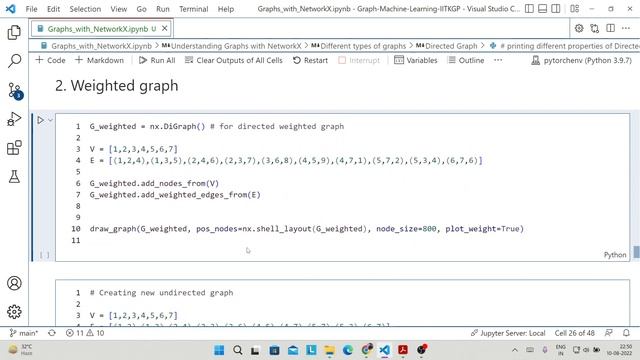Screen dimensions: 640x360
Task: Open Windows Start menu
Action: tap(219, 350)
